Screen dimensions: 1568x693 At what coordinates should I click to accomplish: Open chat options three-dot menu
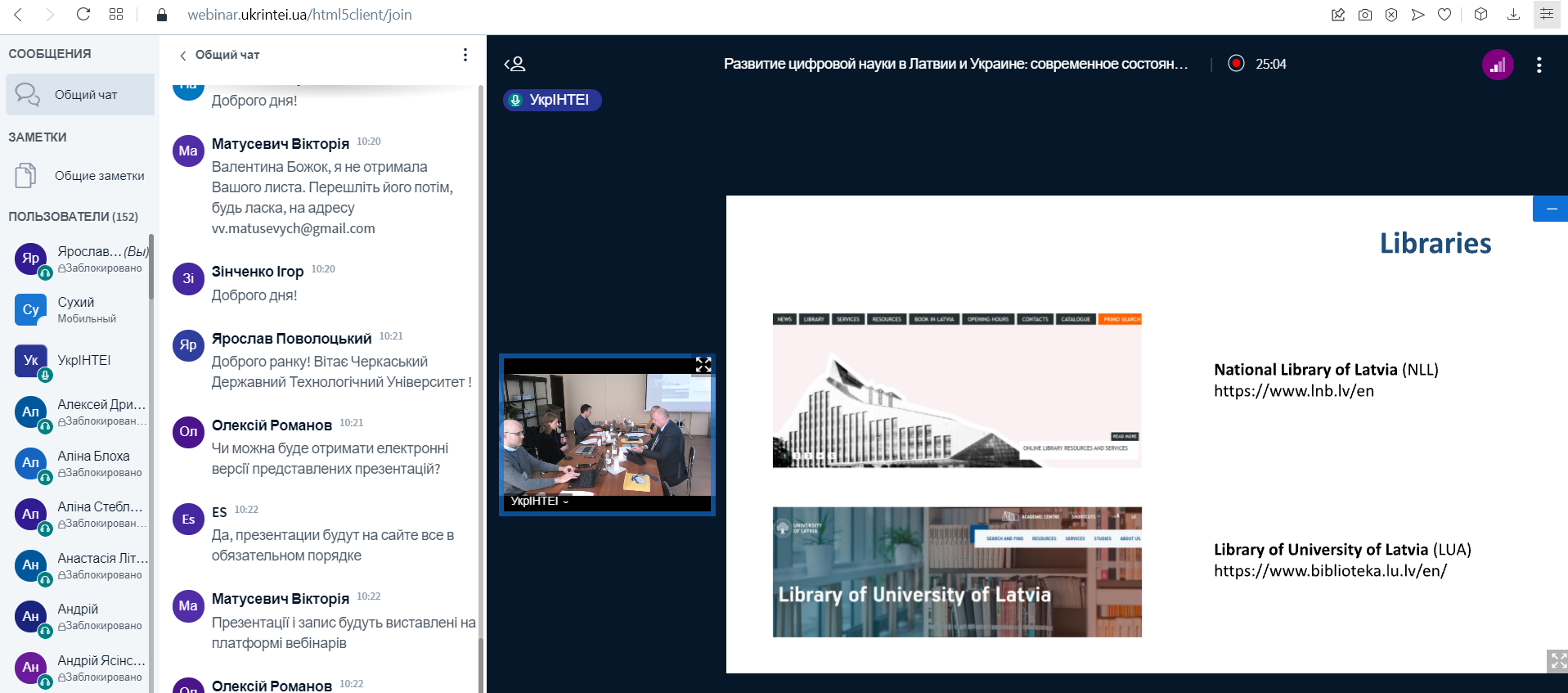(465, 55)
